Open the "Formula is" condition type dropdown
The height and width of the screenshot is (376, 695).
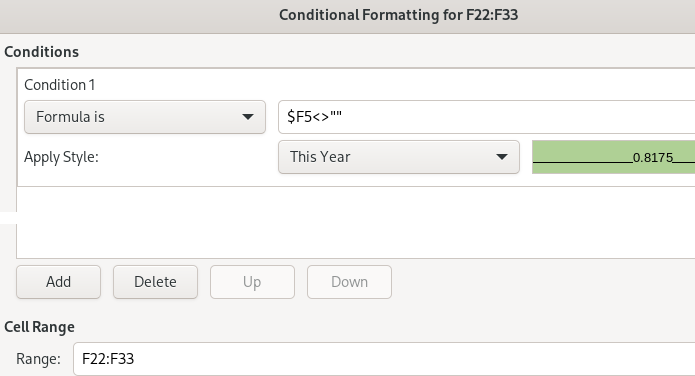[145, 117]
